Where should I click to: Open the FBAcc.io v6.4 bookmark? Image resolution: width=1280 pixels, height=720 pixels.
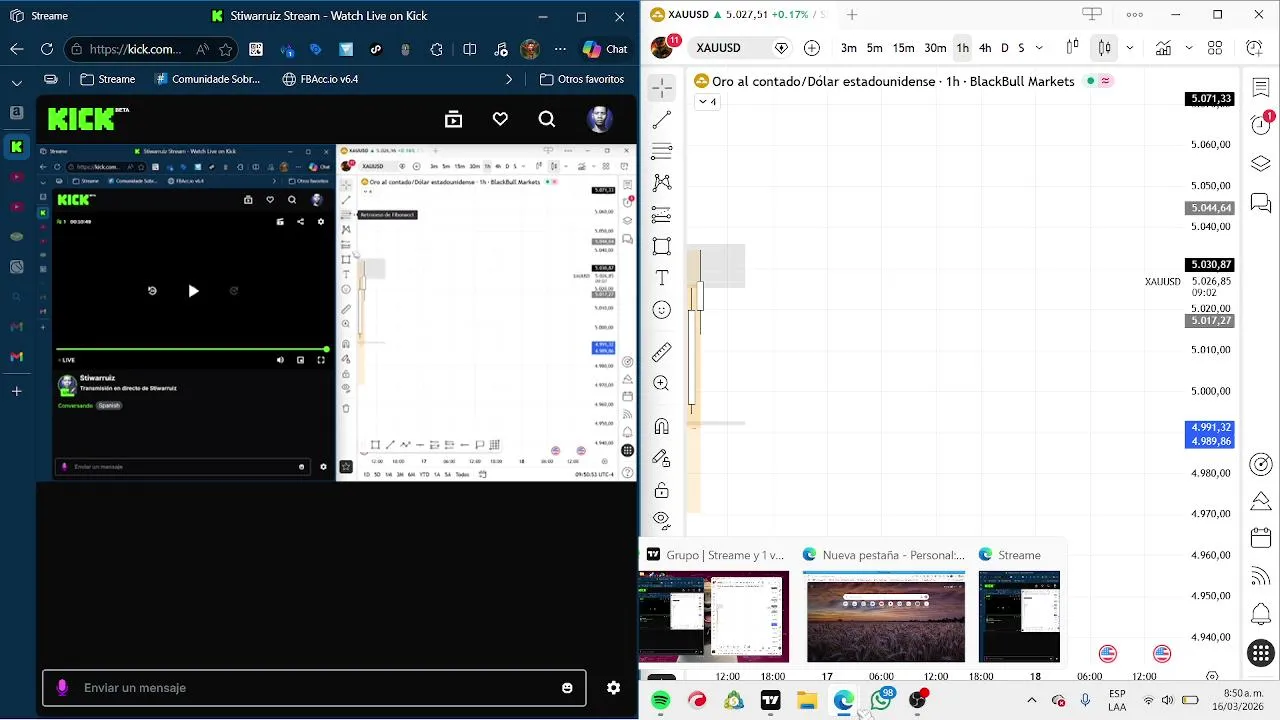click(x=320, y=79)
